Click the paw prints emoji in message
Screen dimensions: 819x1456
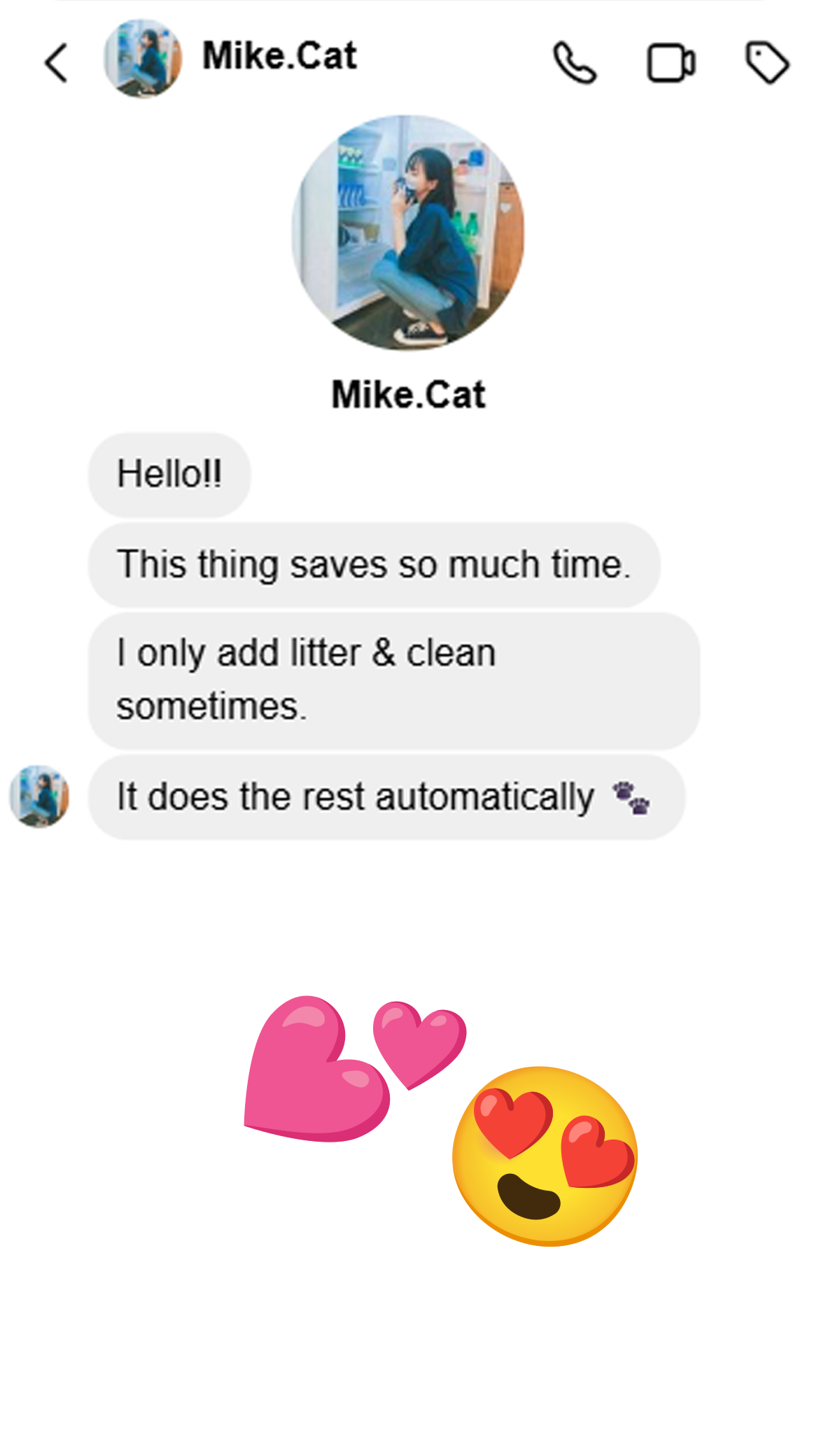click(631, 799)
